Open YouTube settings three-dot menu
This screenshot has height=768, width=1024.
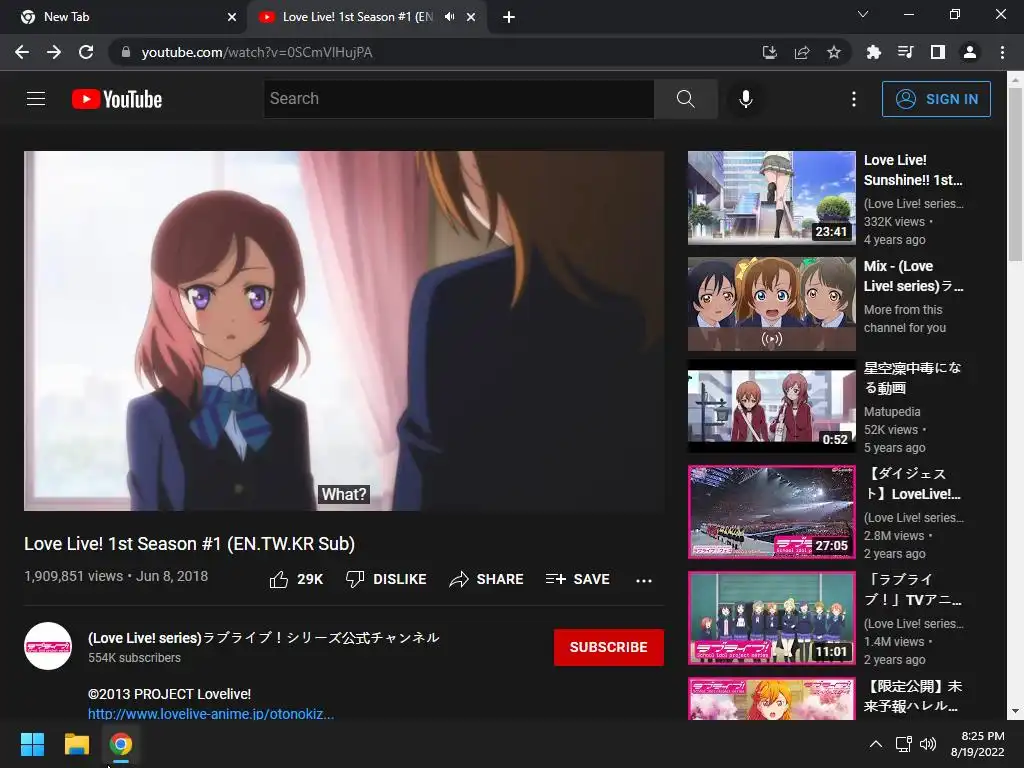[x=854, y=99]
